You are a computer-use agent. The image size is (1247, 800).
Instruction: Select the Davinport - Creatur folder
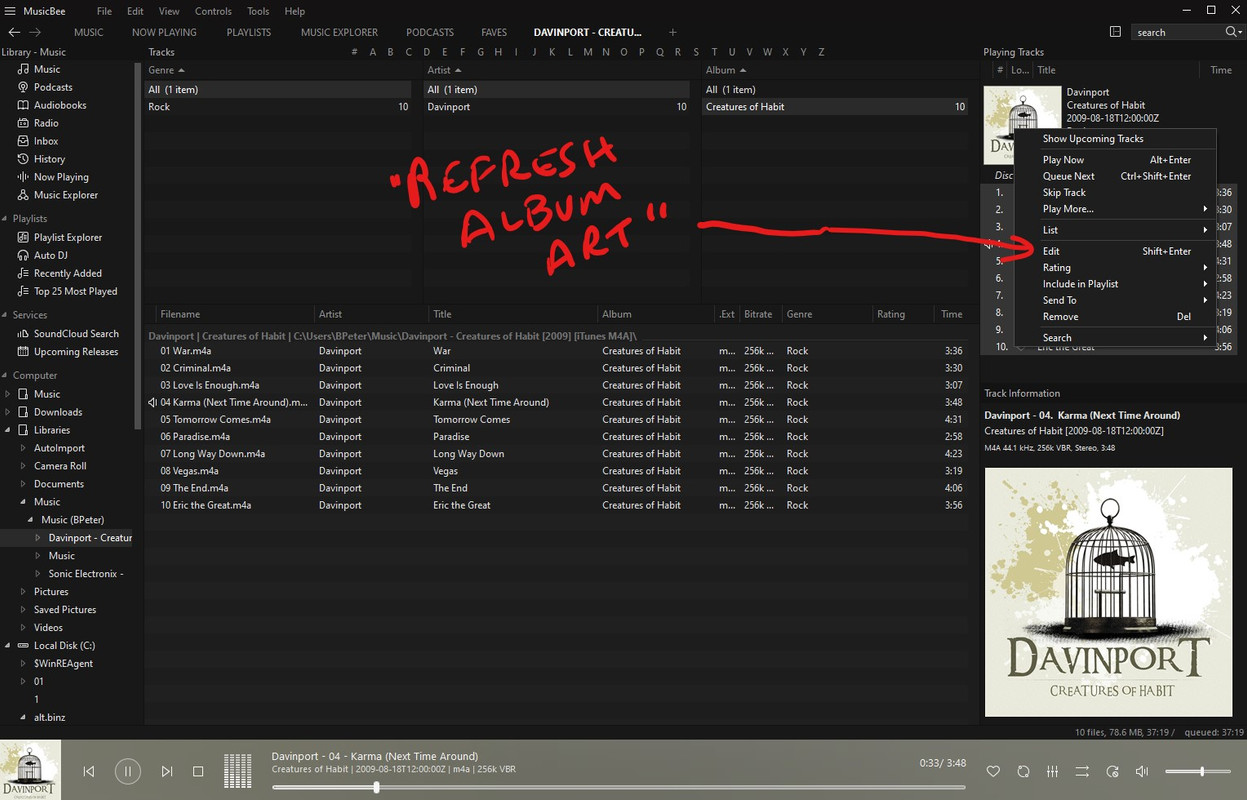90,538
